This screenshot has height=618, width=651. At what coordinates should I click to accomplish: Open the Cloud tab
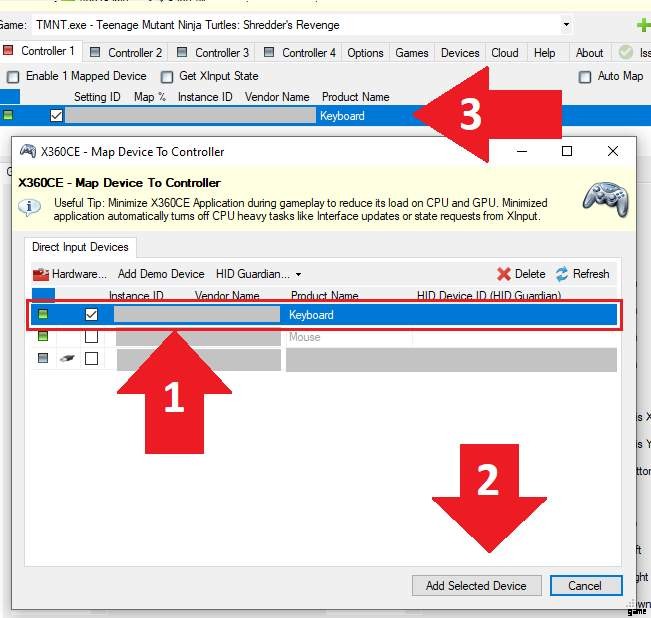coord(505,53)
